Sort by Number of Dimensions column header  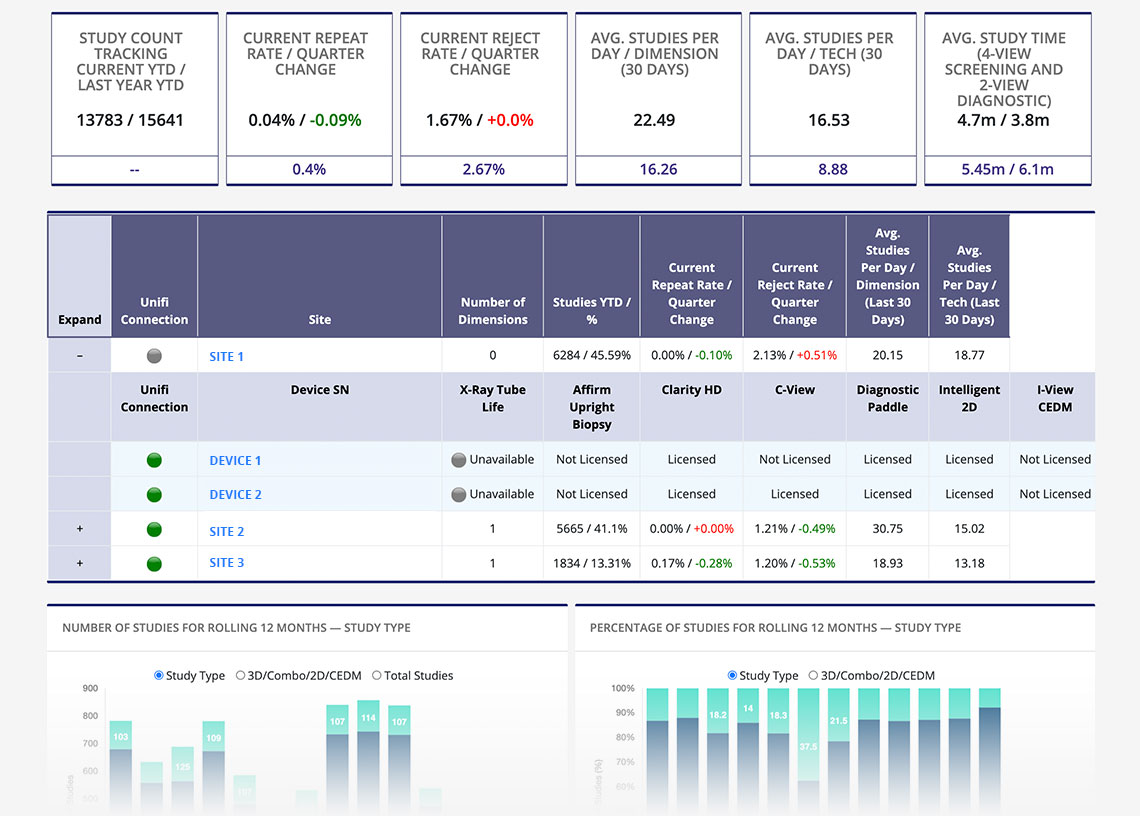click(x=492, y=310)
